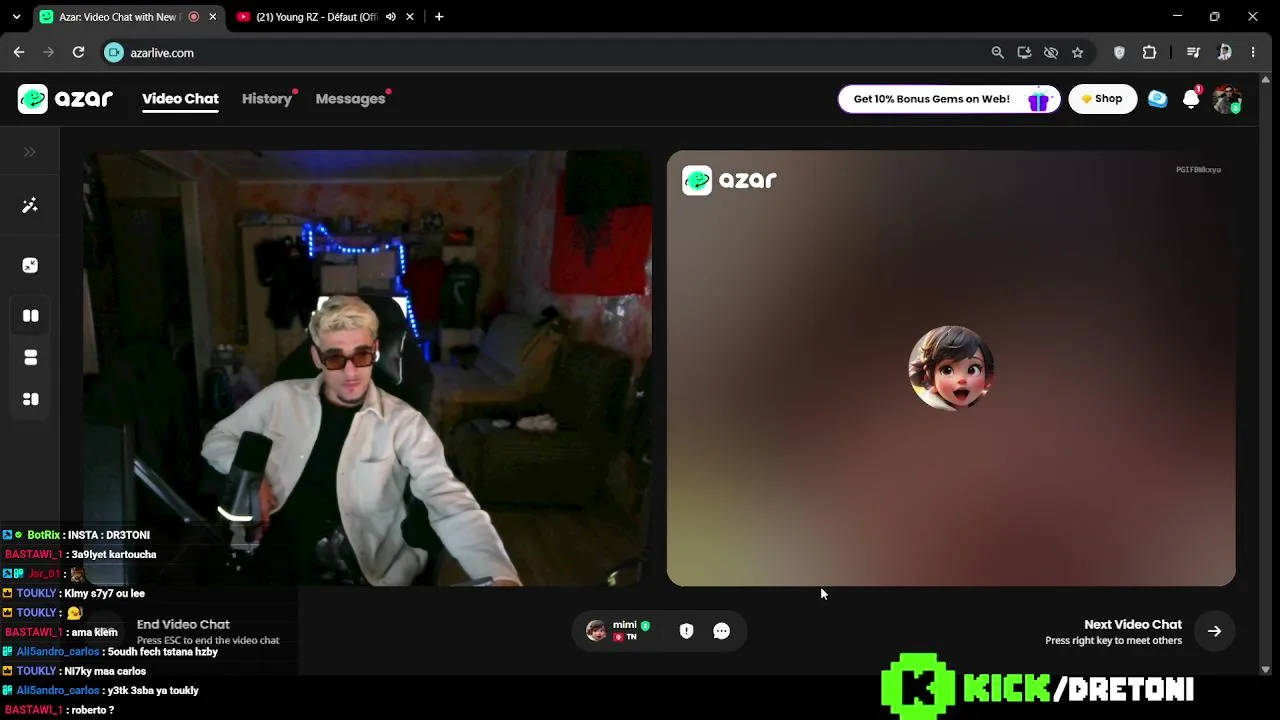Screen dimensions: 1280x720
Task: Open the browser Extensions puzzle menu
Action: [x=1149, y=53]
